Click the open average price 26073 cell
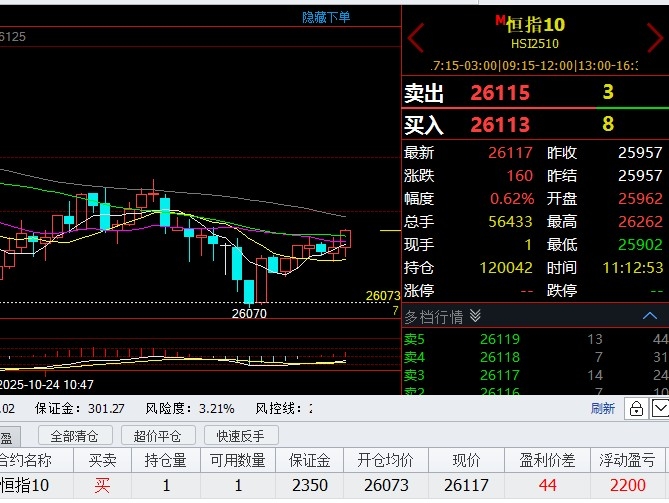 tap(386, 486)
